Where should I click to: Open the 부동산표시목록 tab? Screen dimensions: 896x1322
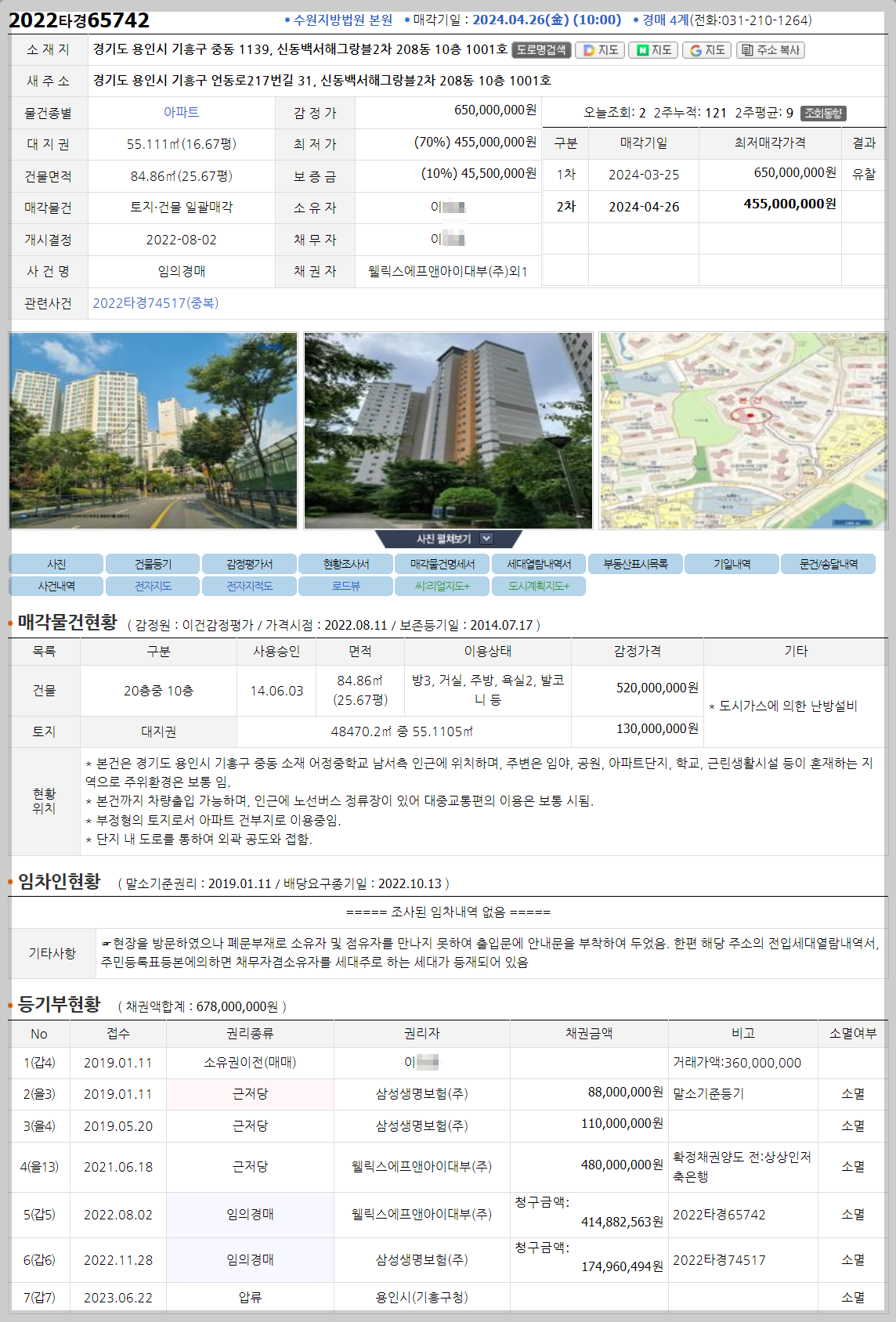pyautogui.click(x=635, y=564)
